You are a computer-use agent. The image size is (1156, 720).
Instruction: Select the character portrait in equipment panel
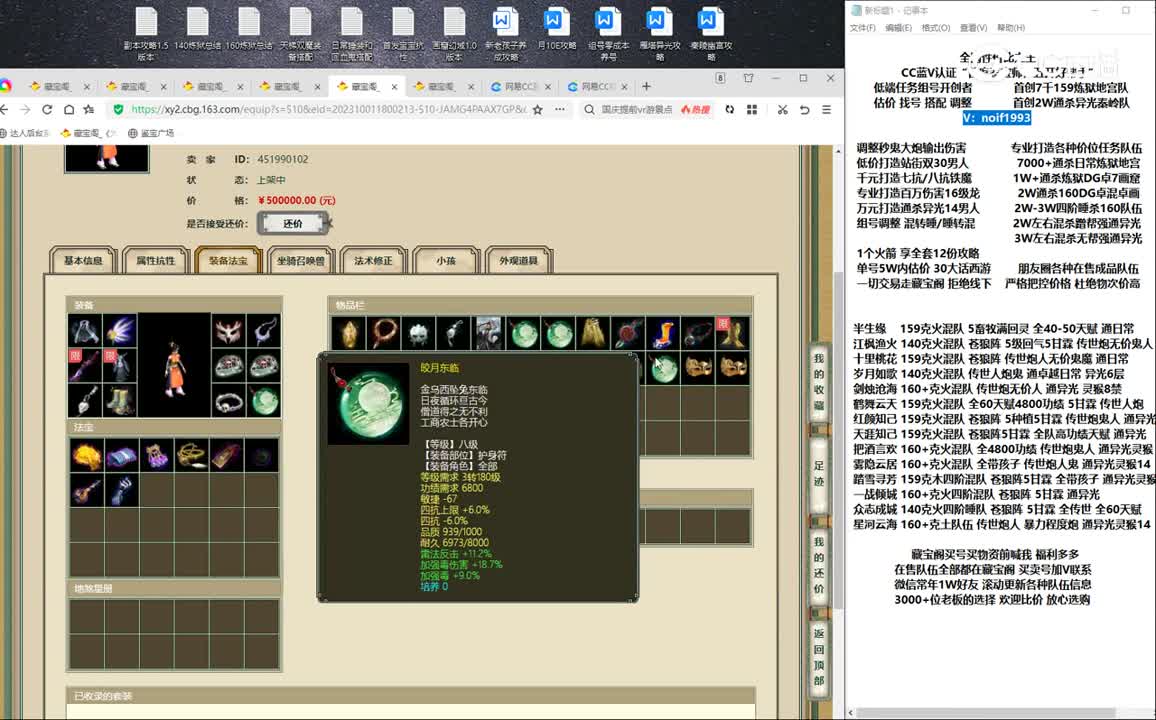tap(175, 366)
